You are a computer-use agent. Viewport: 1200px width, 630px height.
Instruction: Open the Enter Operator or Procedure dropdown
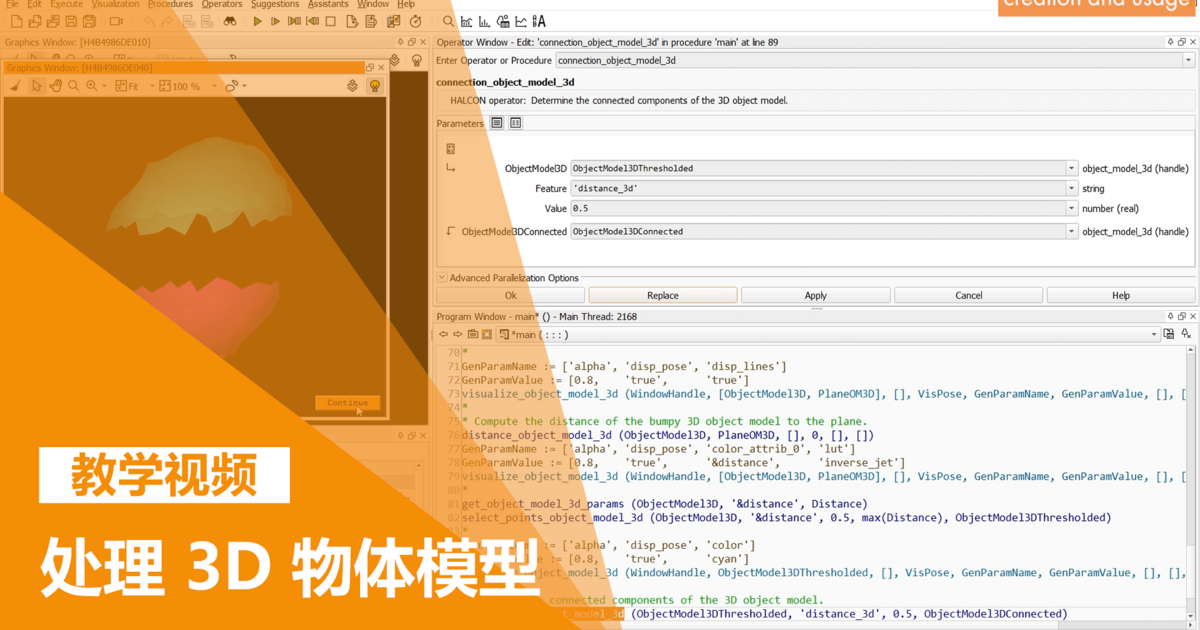1188,60
